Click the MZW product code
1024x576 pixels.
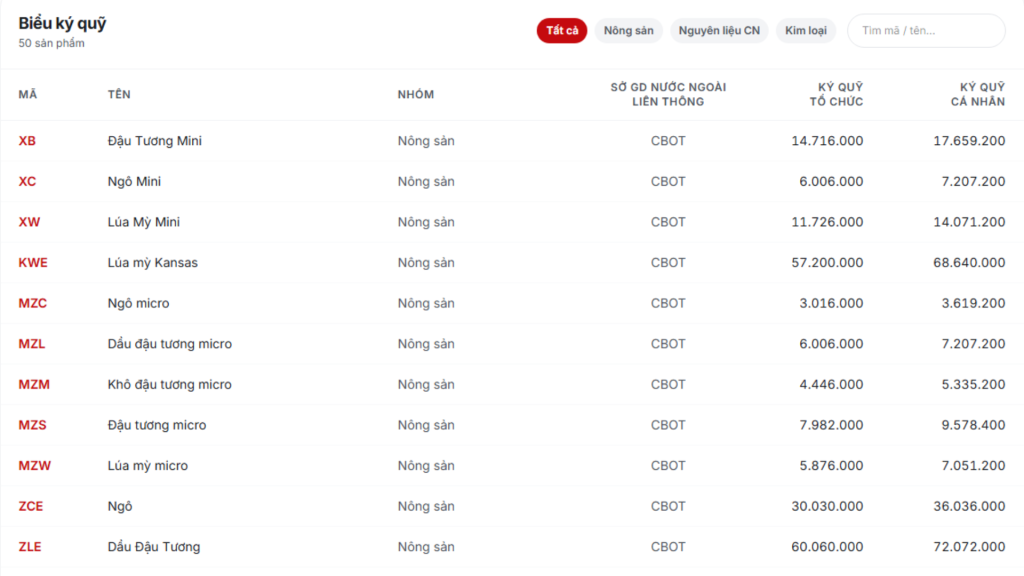click(x=35, y=466)
